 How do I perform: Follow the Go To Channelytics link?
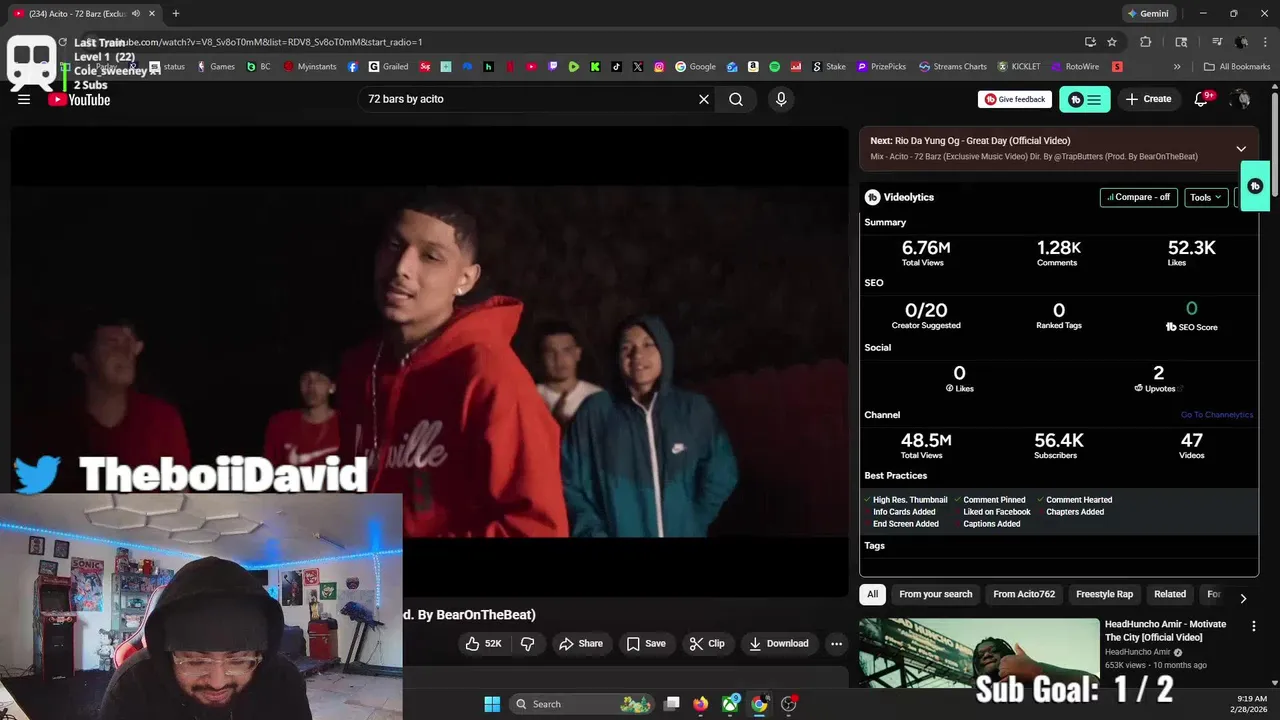[1217, 415]
